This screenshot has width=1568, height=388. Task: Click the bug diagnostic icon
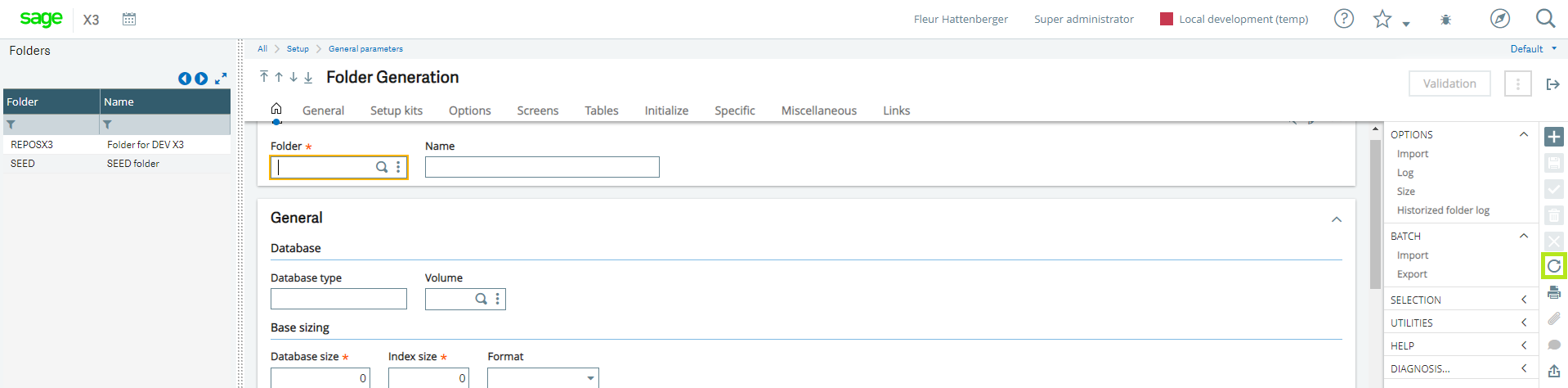(1445, 19)
